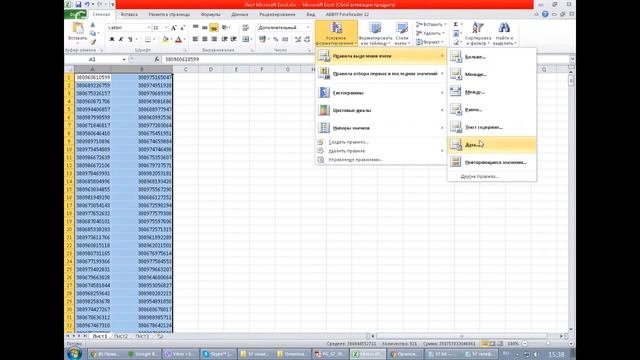Select top vertical alignment

(x=196, y=28)
